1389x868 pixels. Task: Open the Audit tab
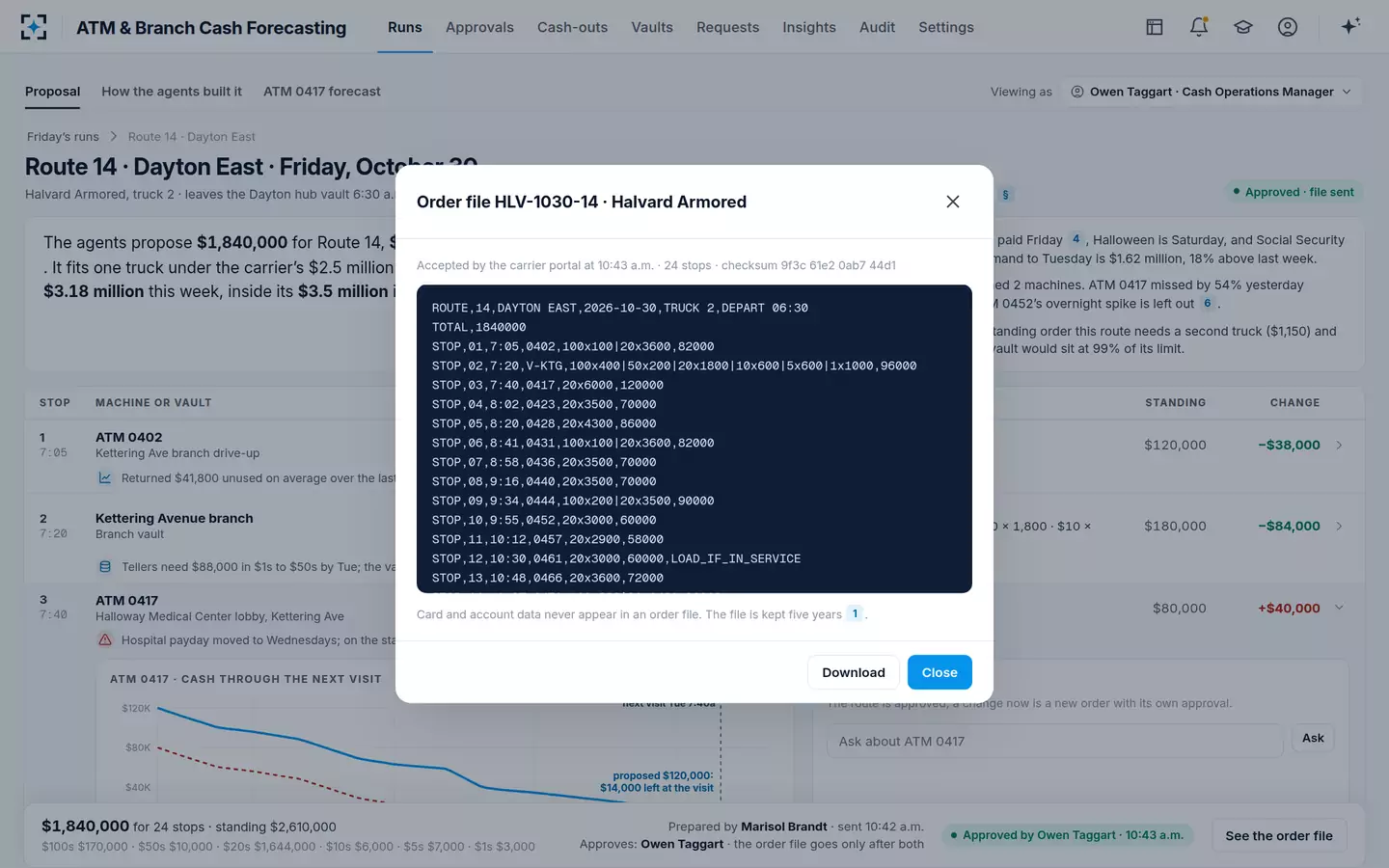point(877,27)
